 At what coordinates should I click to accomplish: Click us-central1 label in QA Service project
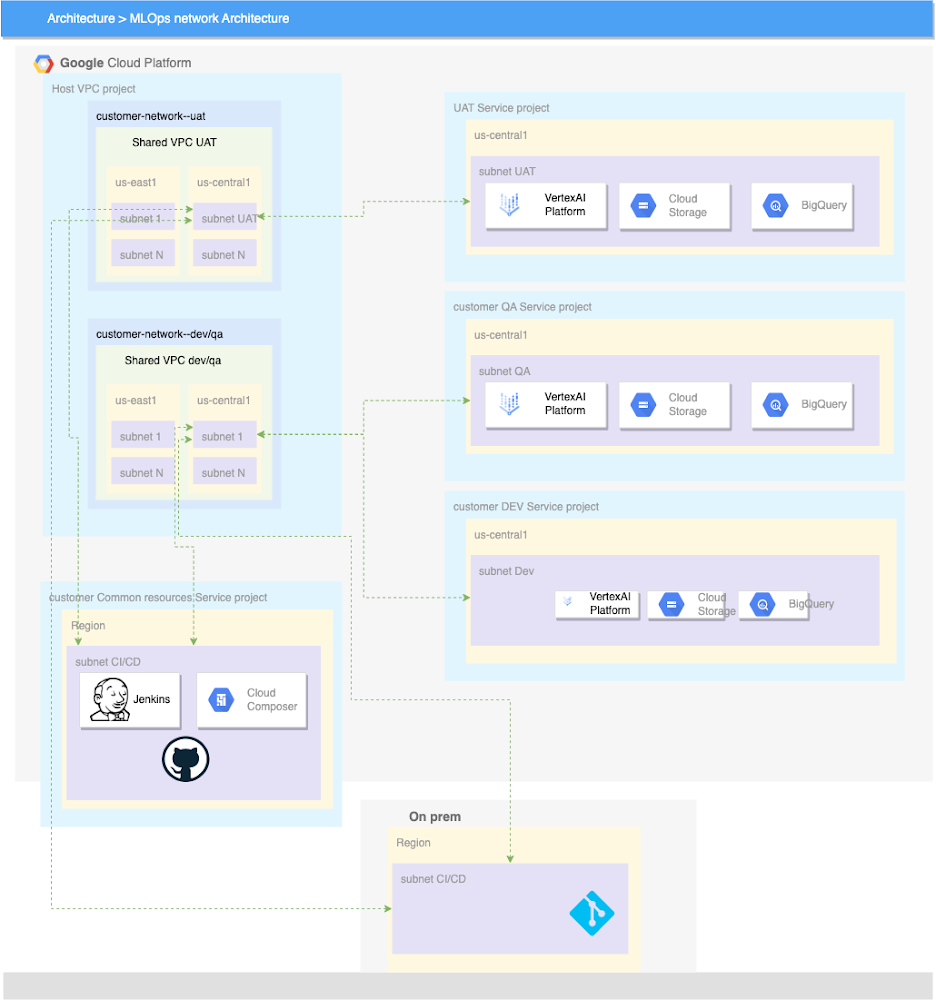501,335
